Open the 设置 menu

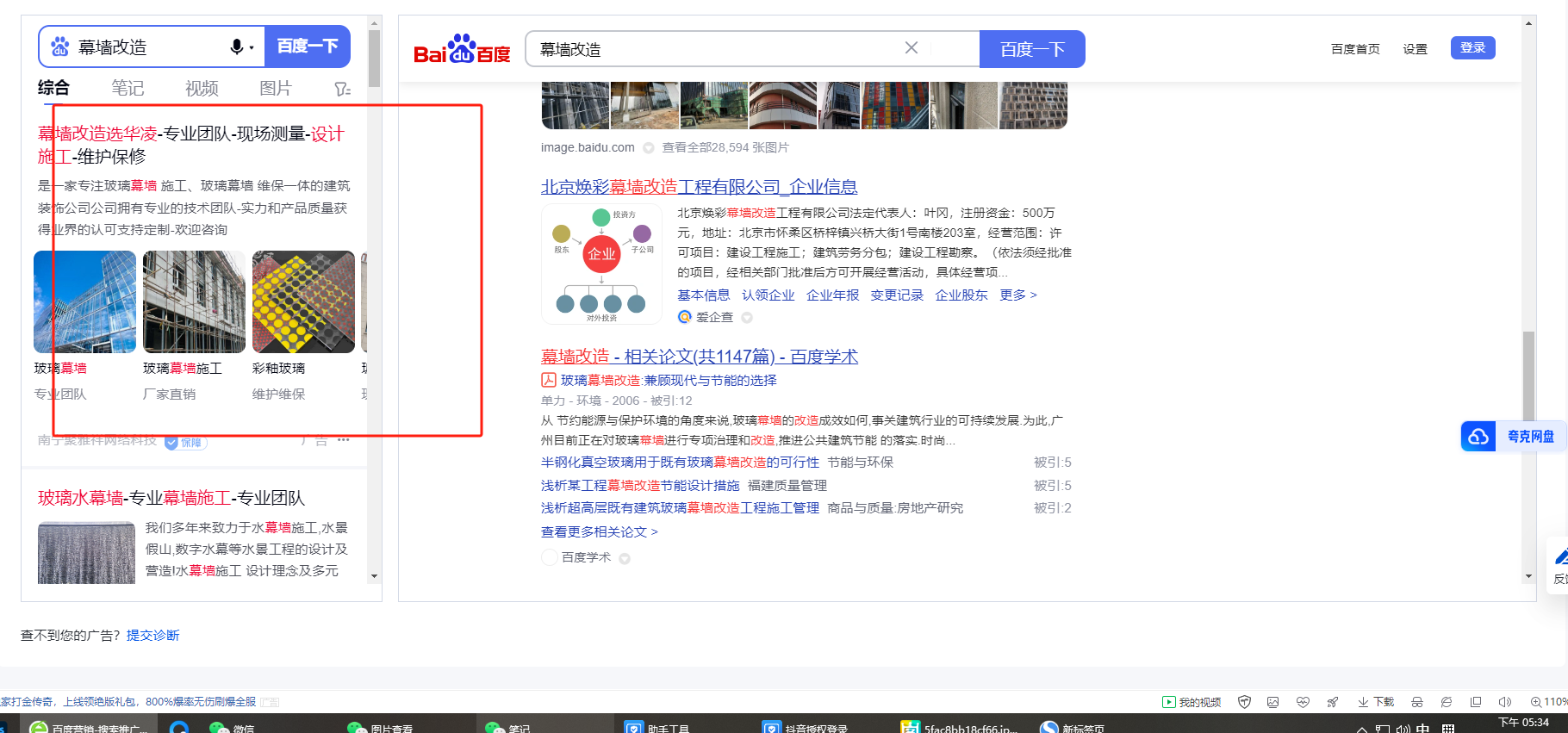1415,49
